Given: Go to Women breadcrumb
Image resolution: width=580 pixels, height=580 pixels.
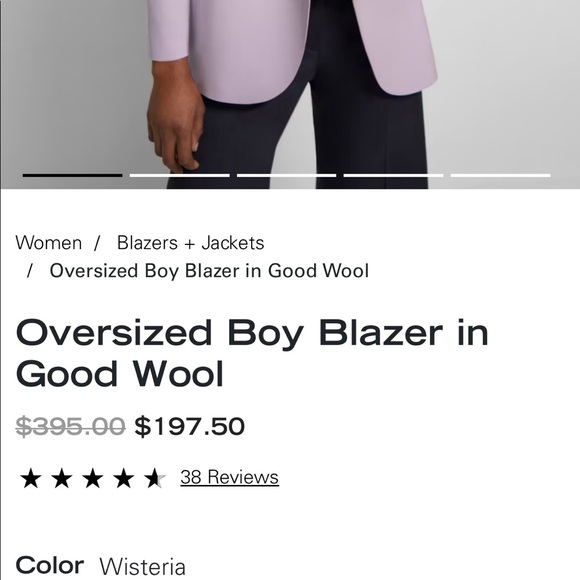Looking at the screenshot, I should coord(48,243).
